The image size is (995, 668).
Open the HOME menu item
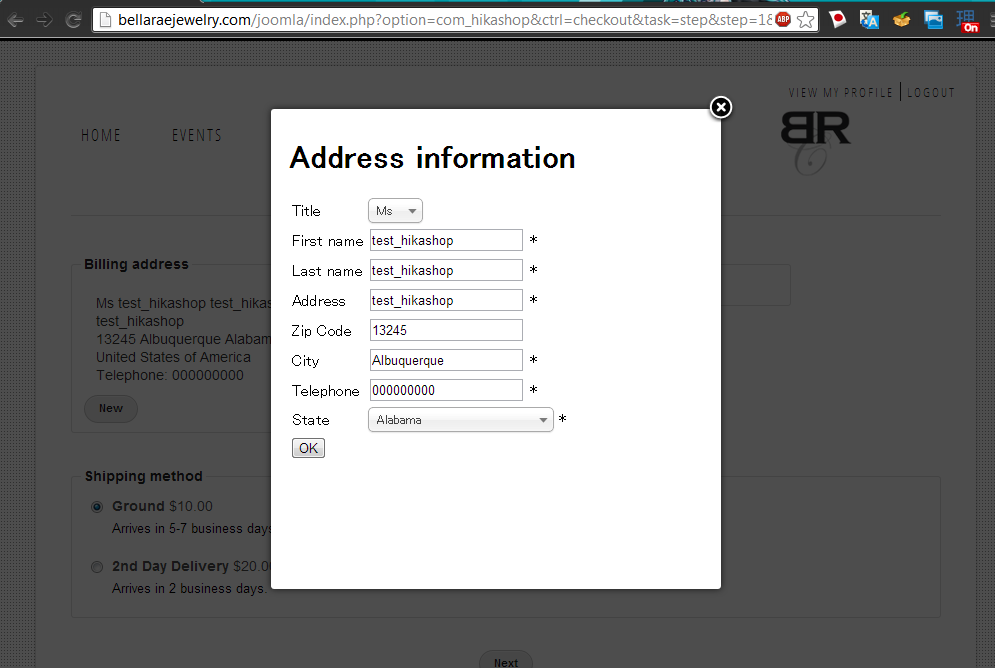(x=101, y=135)
